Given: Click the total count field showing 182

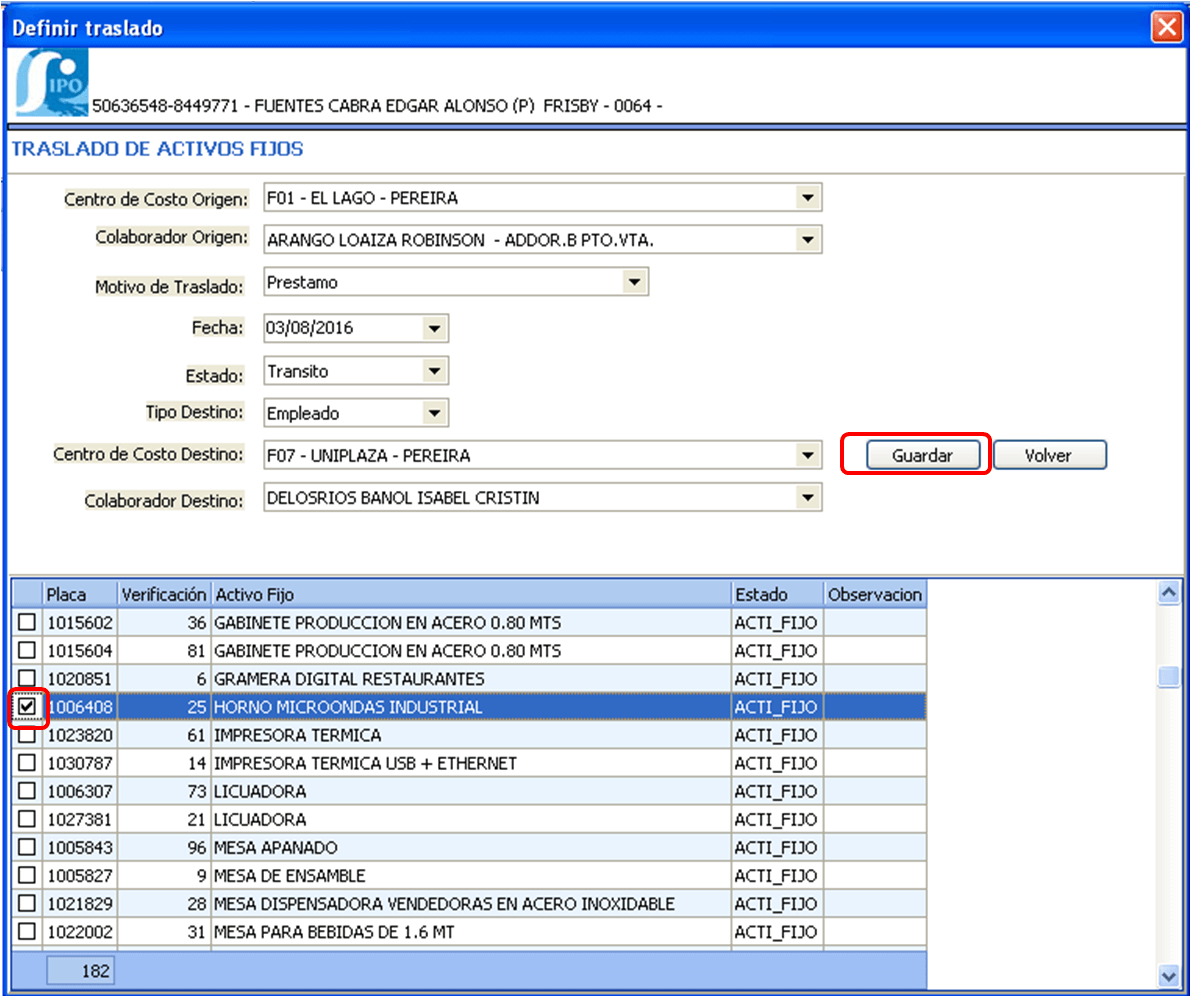Looking at the screenshot, I should coord(81,971).
